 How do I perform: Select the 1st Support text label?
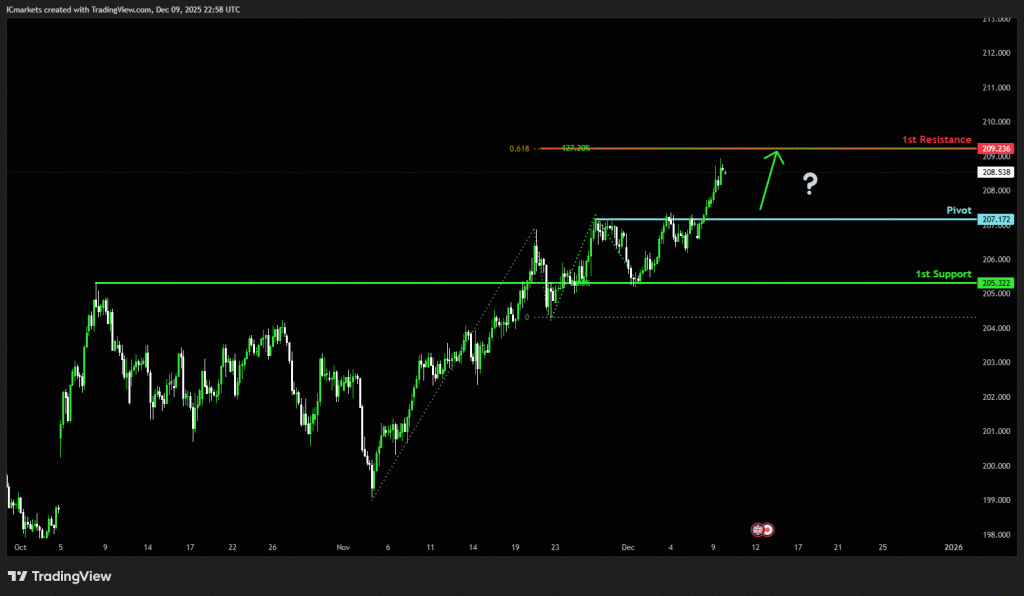(943, 273)
